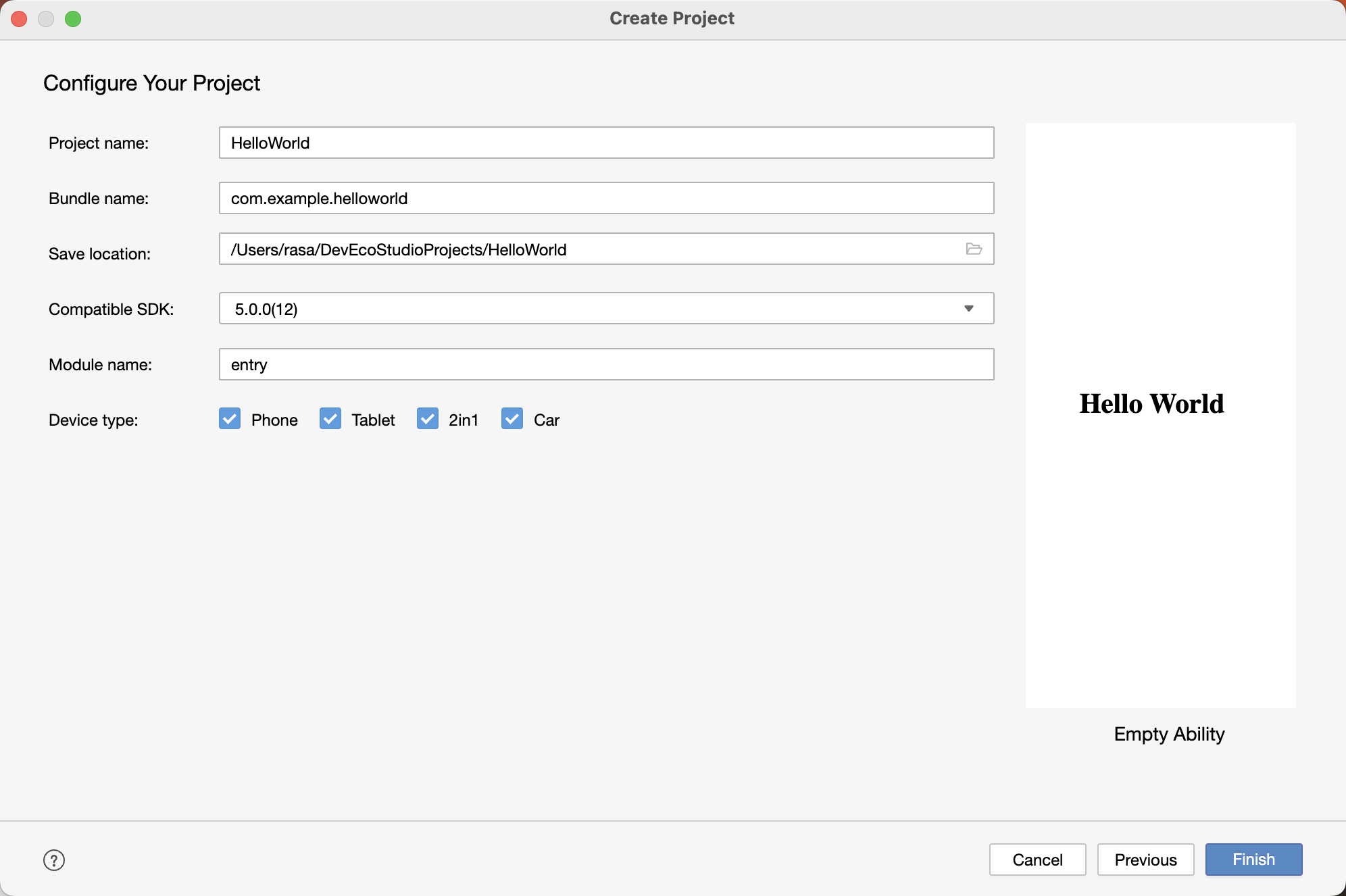Click the Empty Ability template label
Screen dimensions: 1346x896
click(x=1169, y=734)
